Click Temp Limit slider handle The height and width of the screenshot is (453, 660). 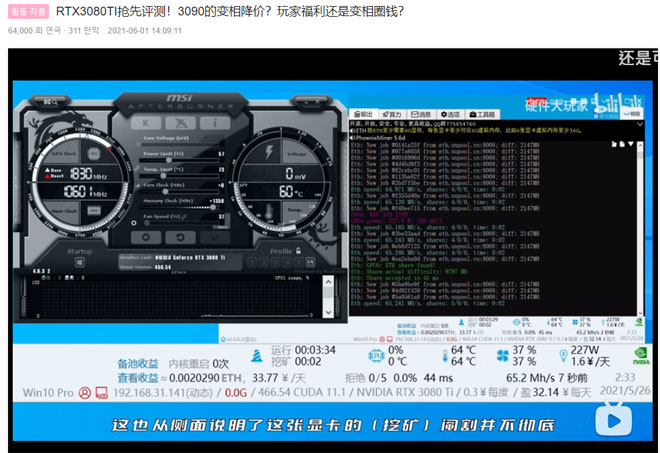[163, 176]
